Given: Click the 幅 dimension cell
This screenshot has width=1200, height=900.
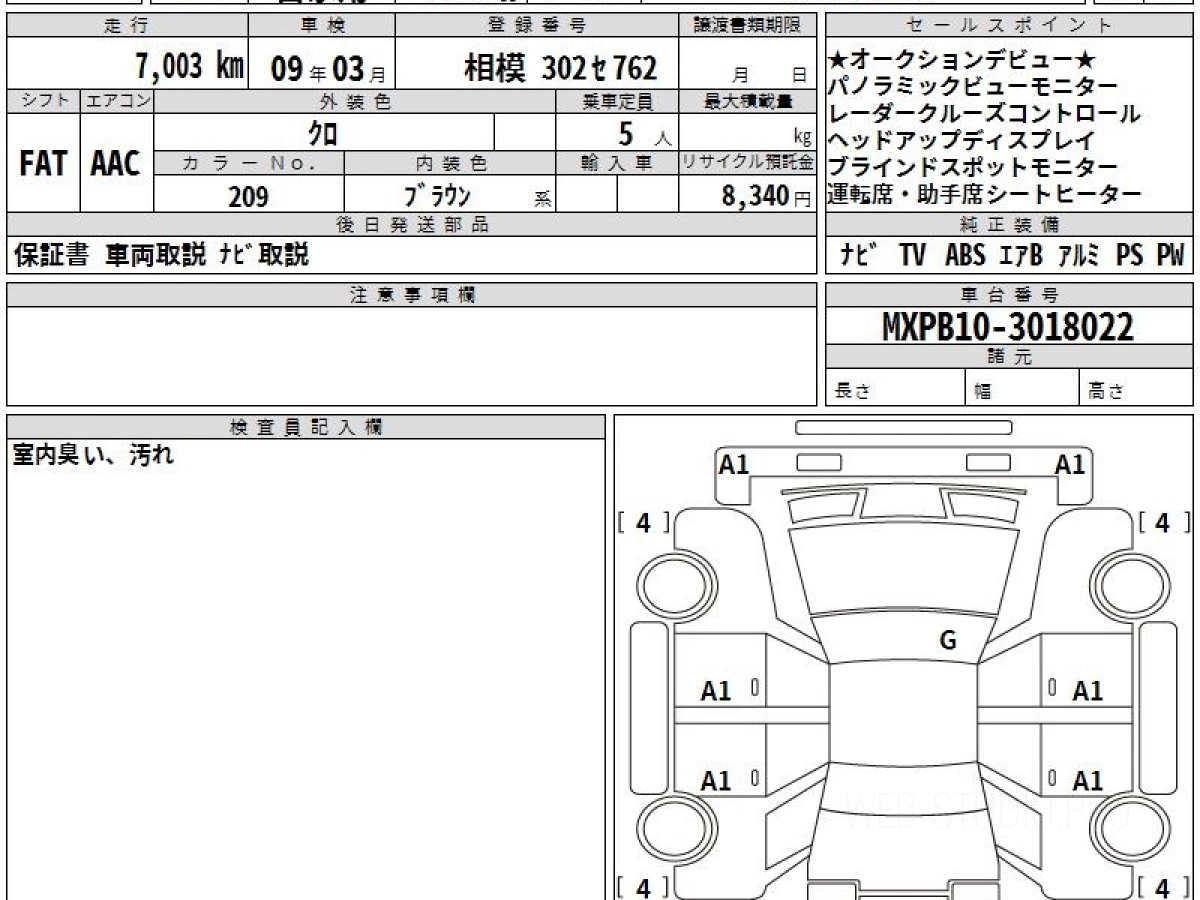Looking at the screenshot, I should 1023,388.
